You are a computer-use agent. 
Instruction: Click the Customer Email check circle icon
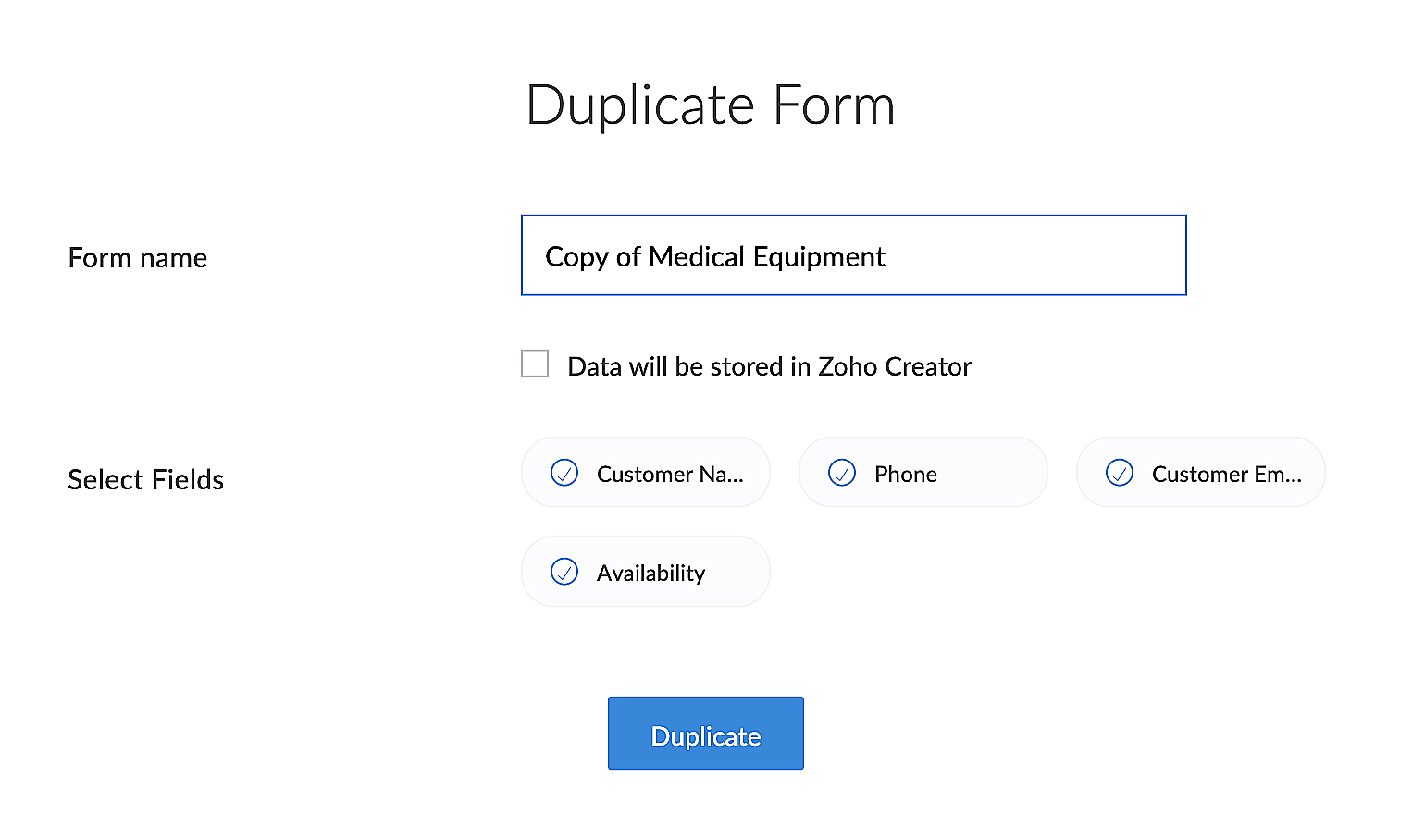coord(1120,473)
